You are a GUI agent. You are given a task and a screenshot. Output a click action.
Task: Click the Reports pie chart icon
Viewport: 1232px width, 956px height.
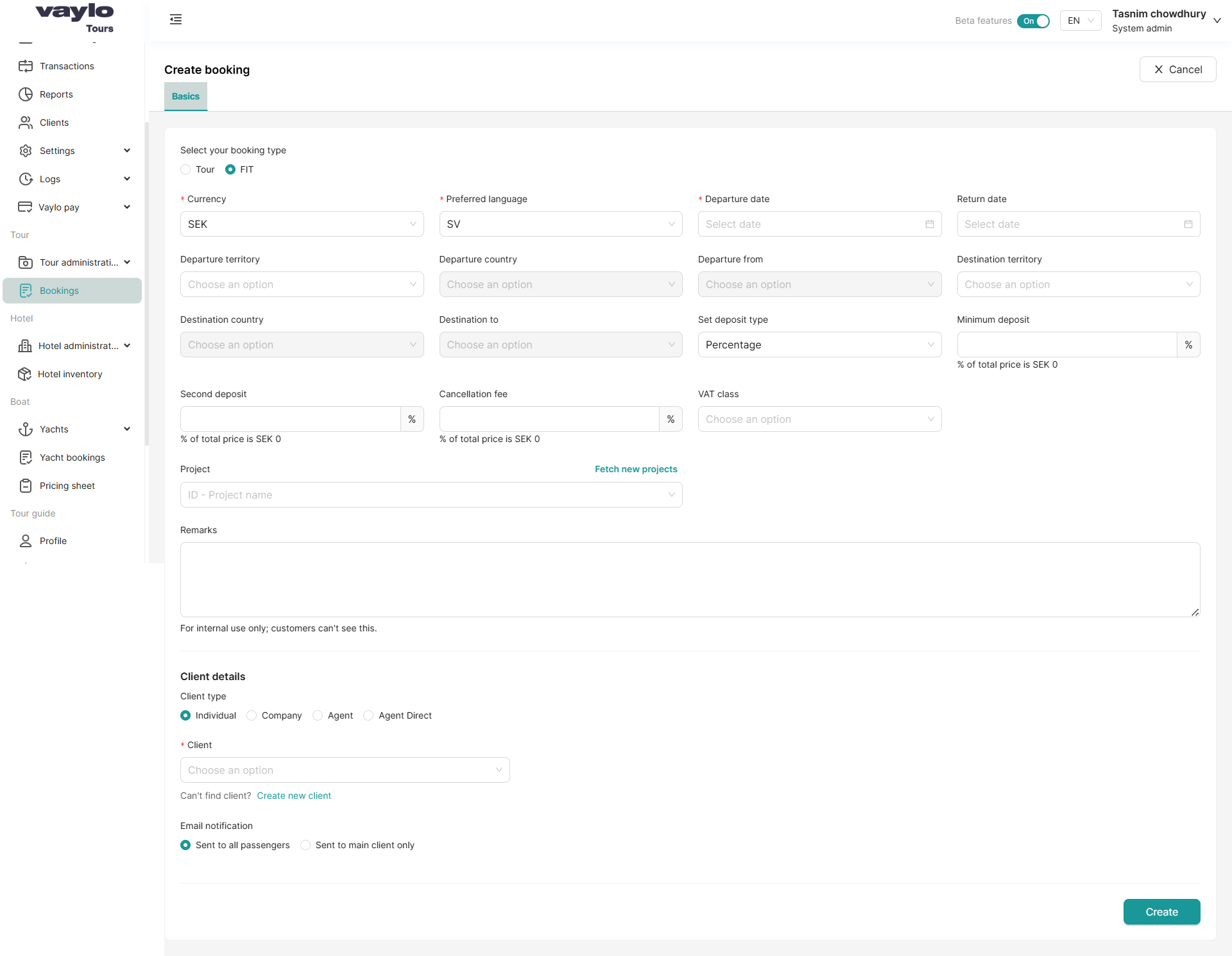(x=26, y=94)
